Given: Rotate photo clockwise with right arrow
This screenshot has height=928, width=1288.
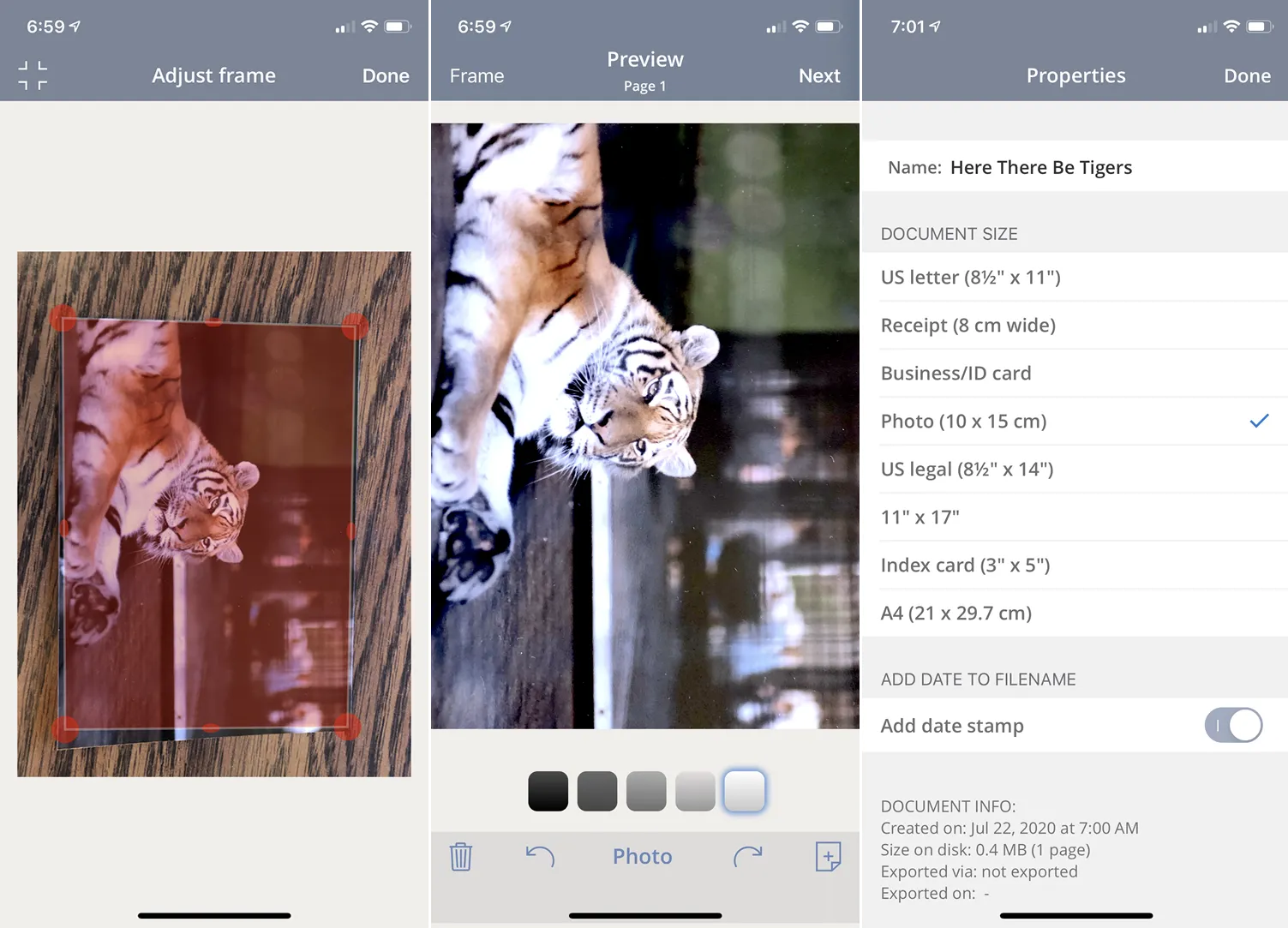Looking at the screenshot, I should (x=747, y=856).
